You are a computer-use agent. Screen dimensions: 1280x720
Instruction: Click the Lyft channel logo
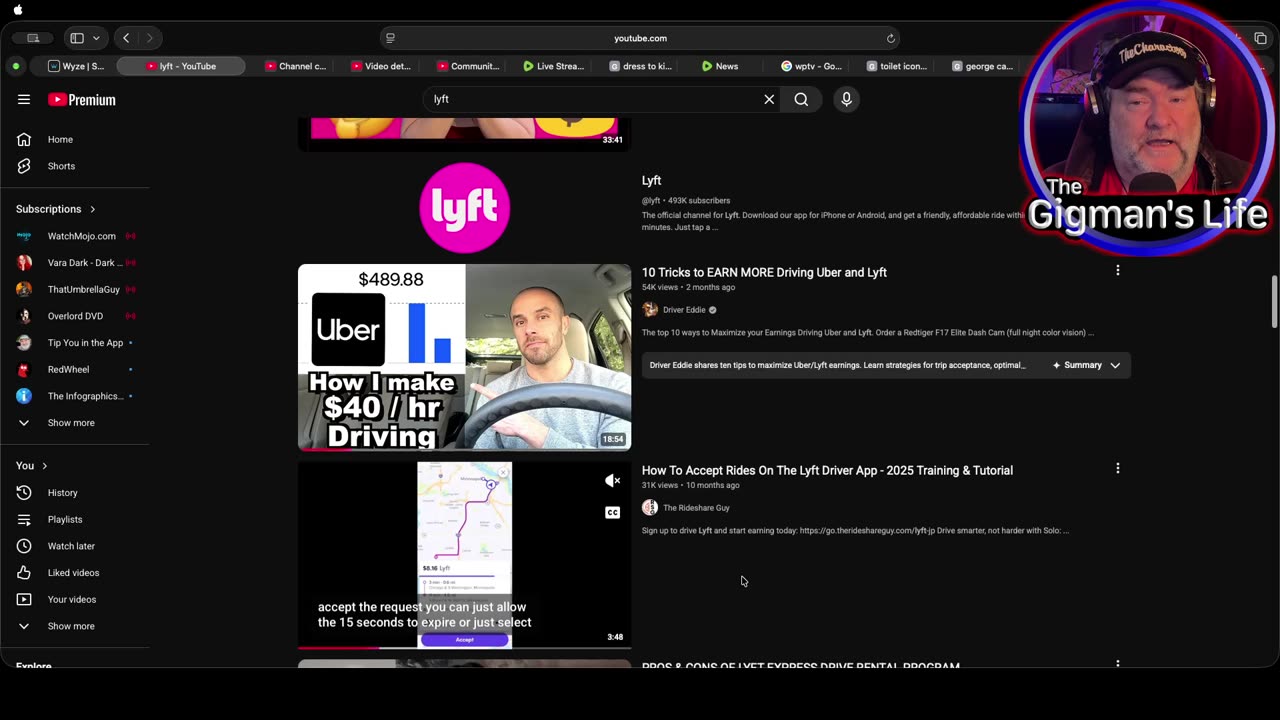point(465,208)
